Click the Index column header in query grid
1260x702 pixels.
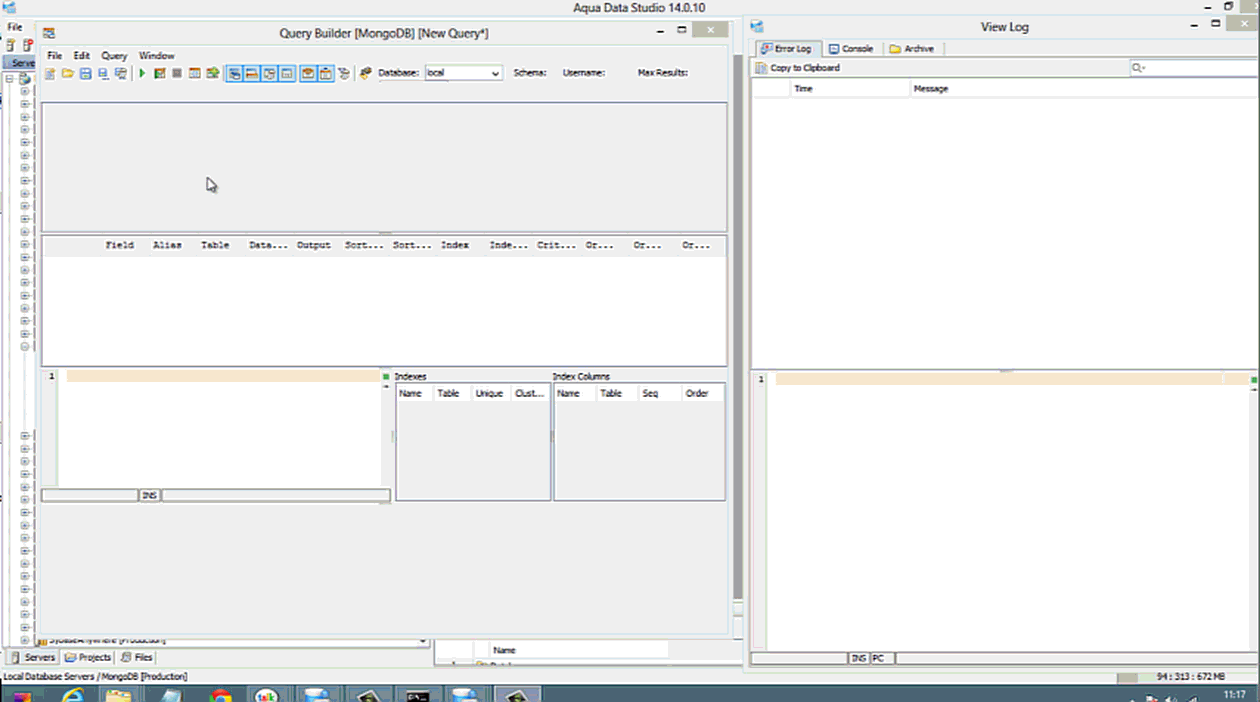455,245
